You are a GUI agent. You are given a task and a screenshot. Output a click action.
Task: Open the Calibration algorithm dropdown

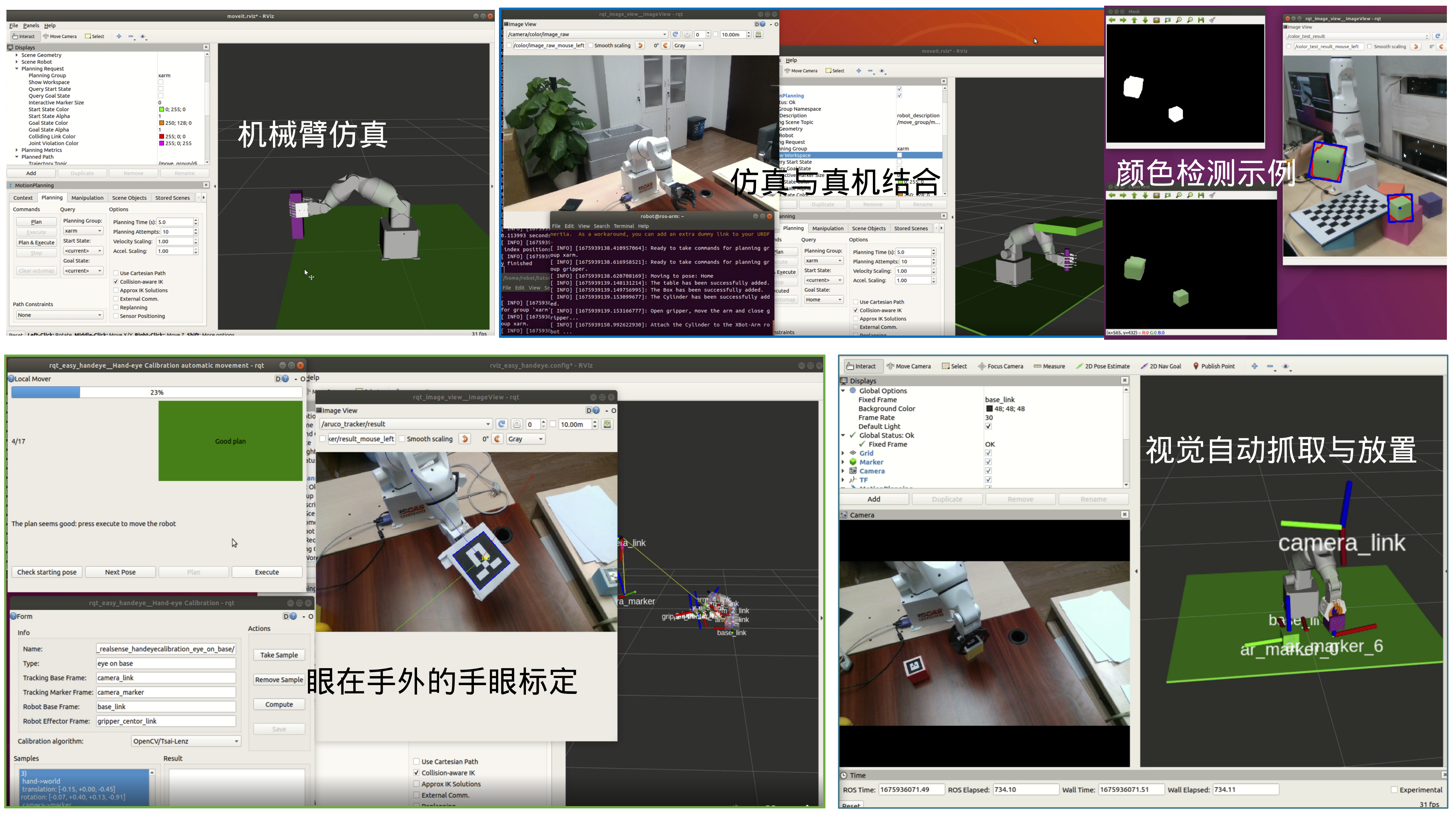[x=186, y=741]
